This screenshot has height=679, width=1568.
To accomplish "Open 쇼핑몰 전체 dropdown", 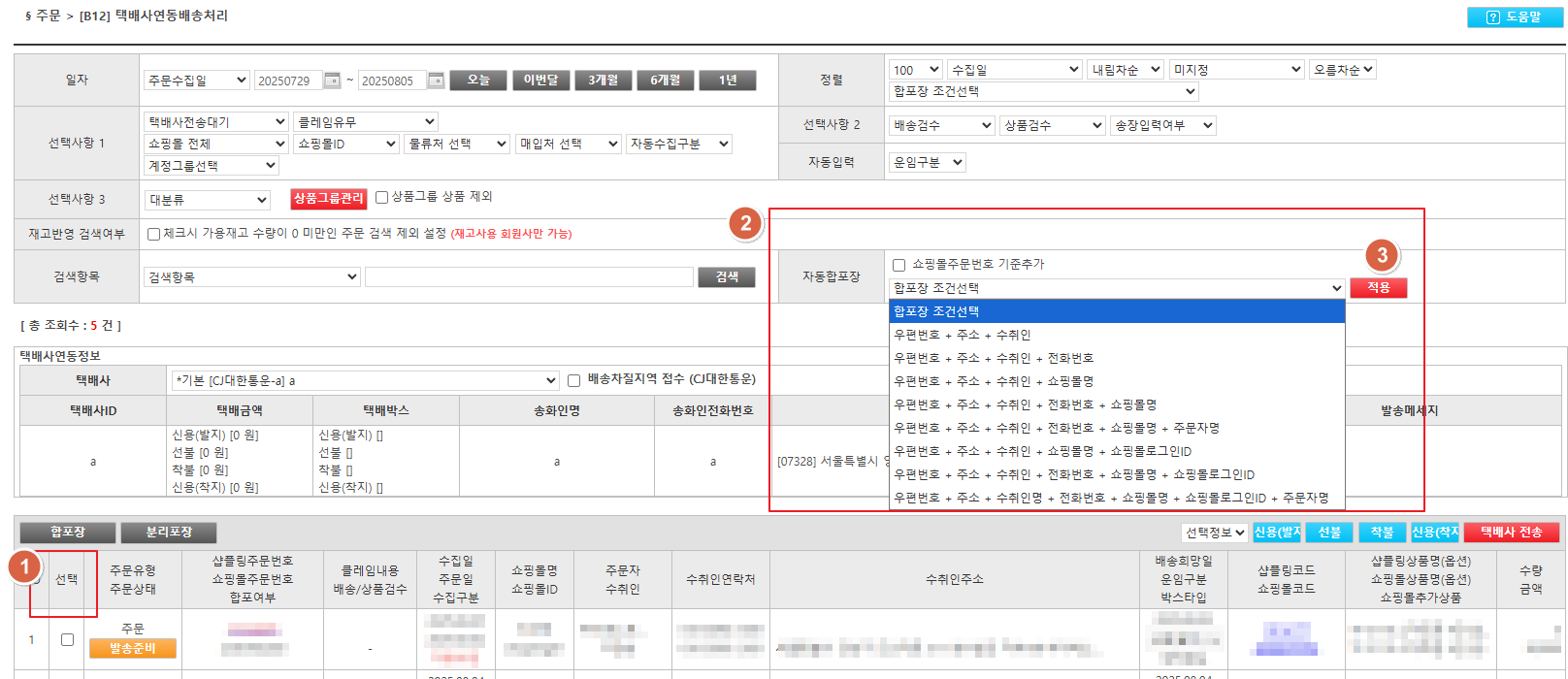I will coord(216,144).
